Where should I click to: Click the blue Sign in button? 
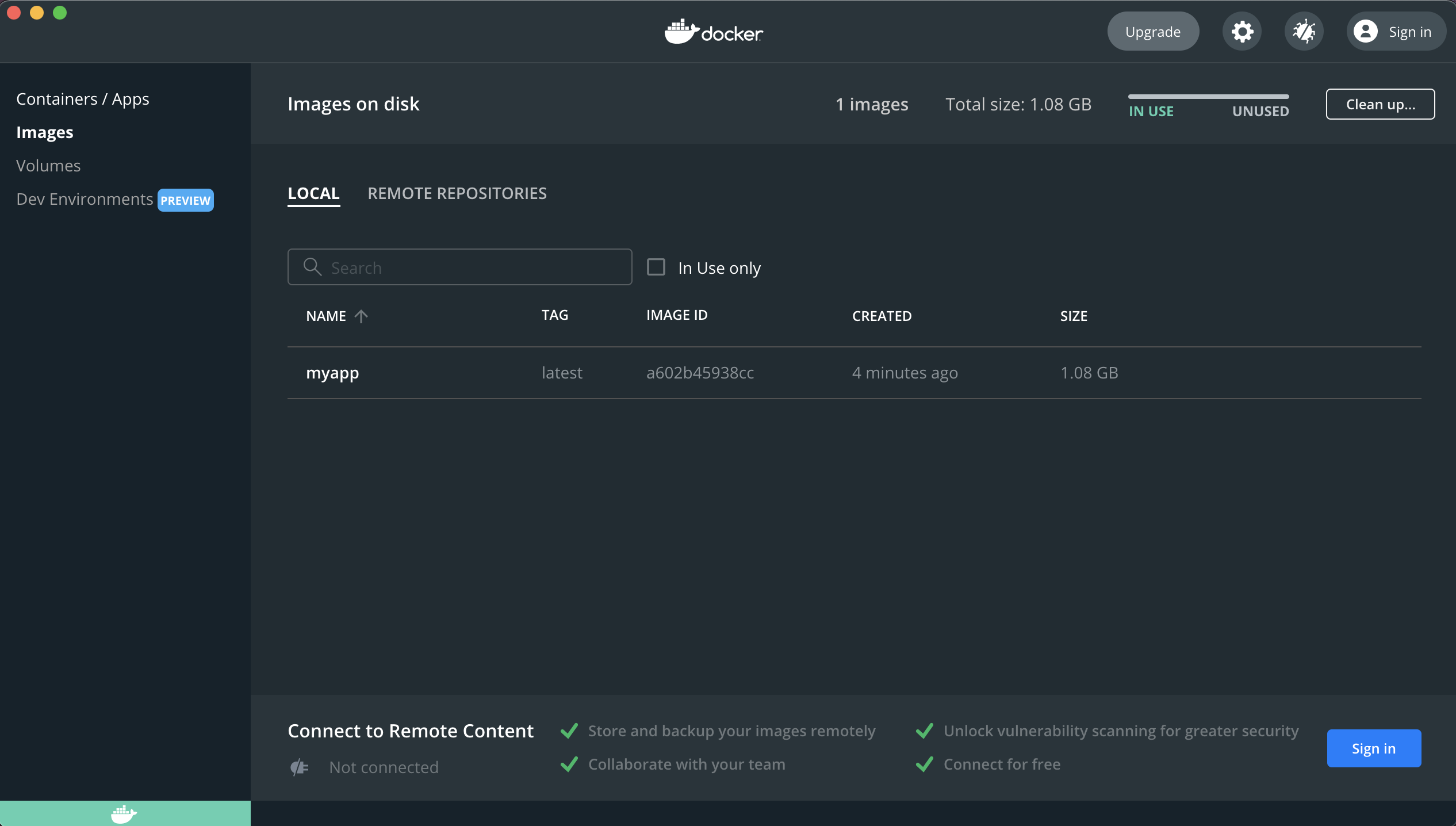point(1374,748)
